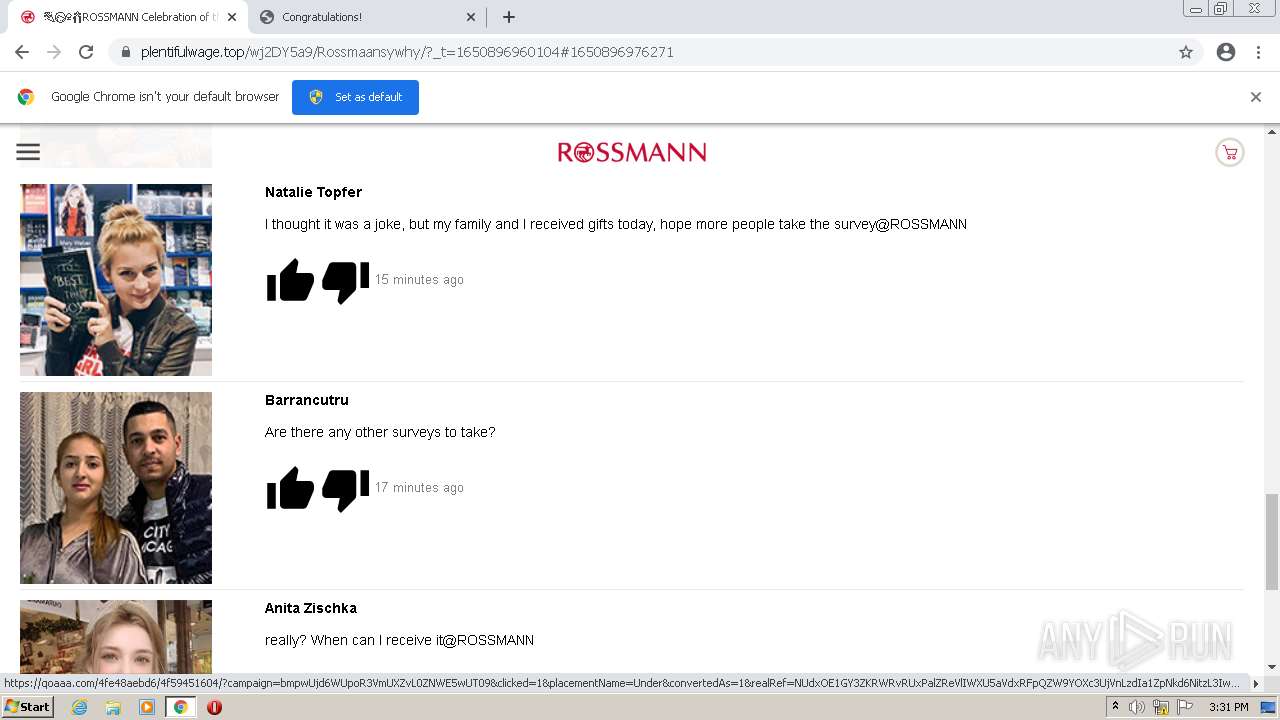Open Windows Explorer folder from taskbar

pos(113,707)
